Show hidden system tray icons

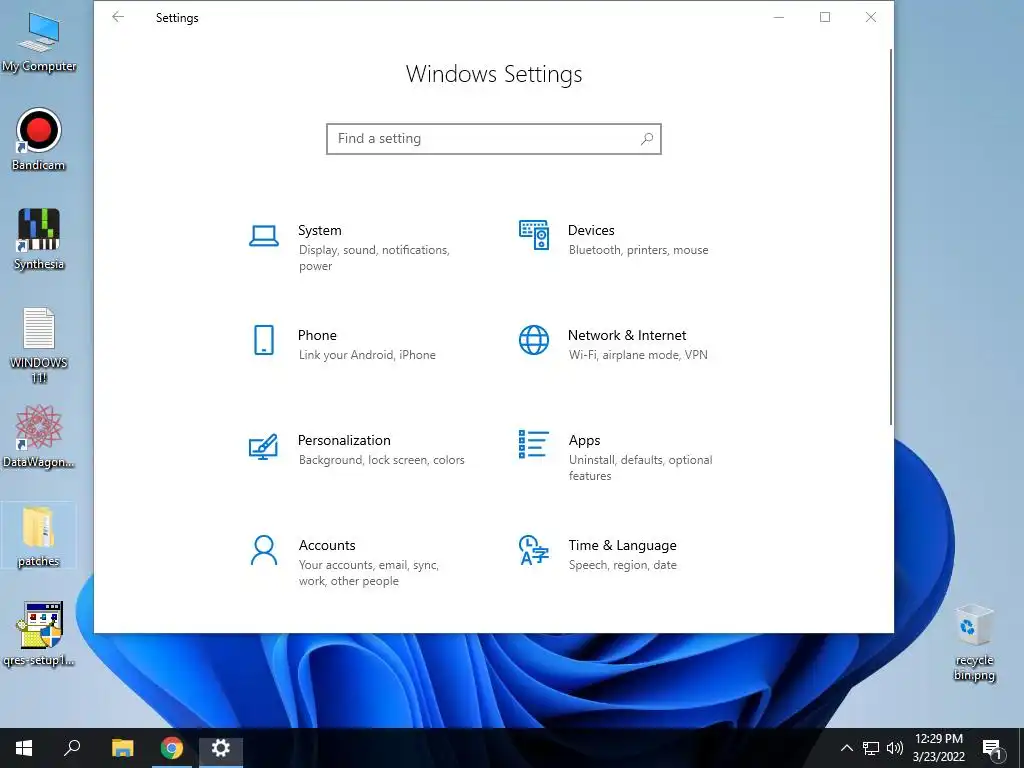pyautogui.click(x=846, y=748)
